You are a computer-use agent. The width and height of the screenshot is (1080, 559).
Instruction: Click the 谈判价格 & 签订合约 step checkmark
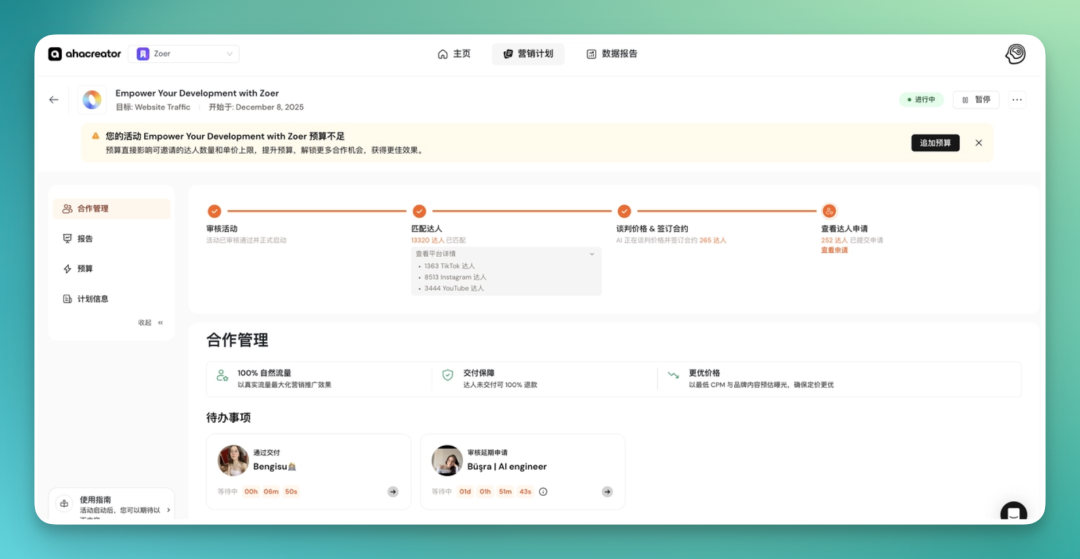click(624, 211)
